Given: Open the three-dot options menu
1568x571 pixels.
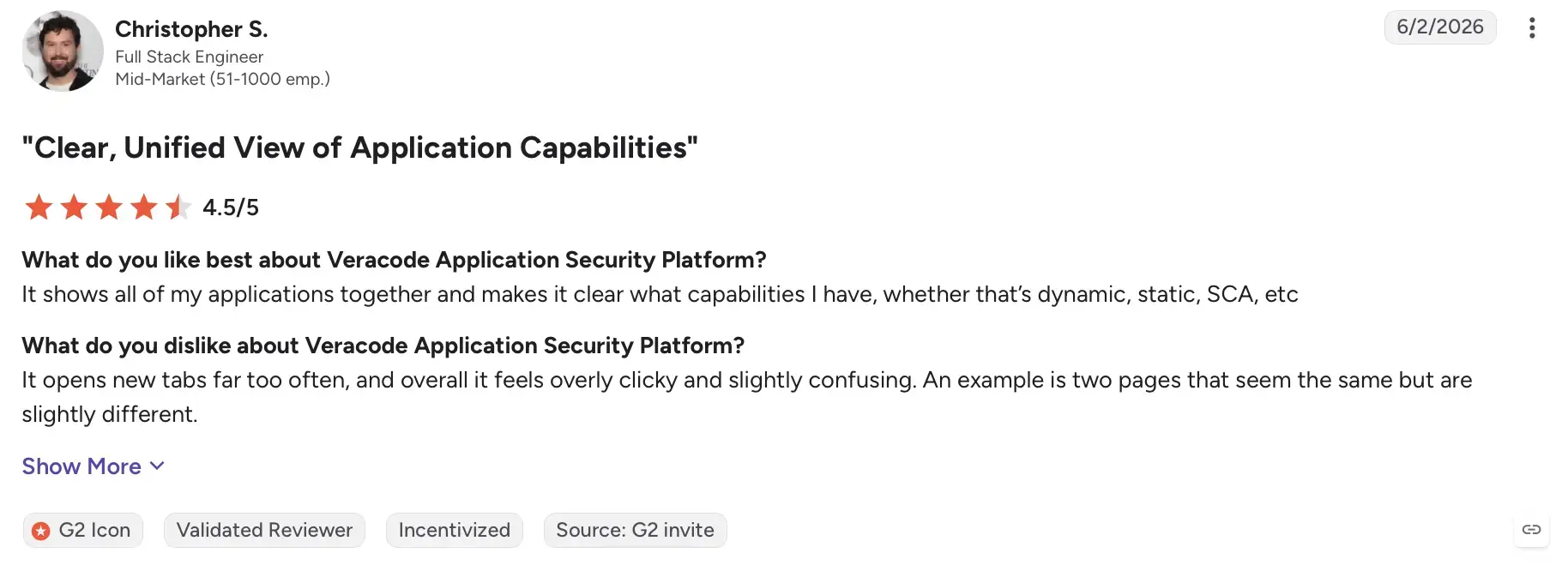Looking at the screenshot, I should coord(1531,27).
